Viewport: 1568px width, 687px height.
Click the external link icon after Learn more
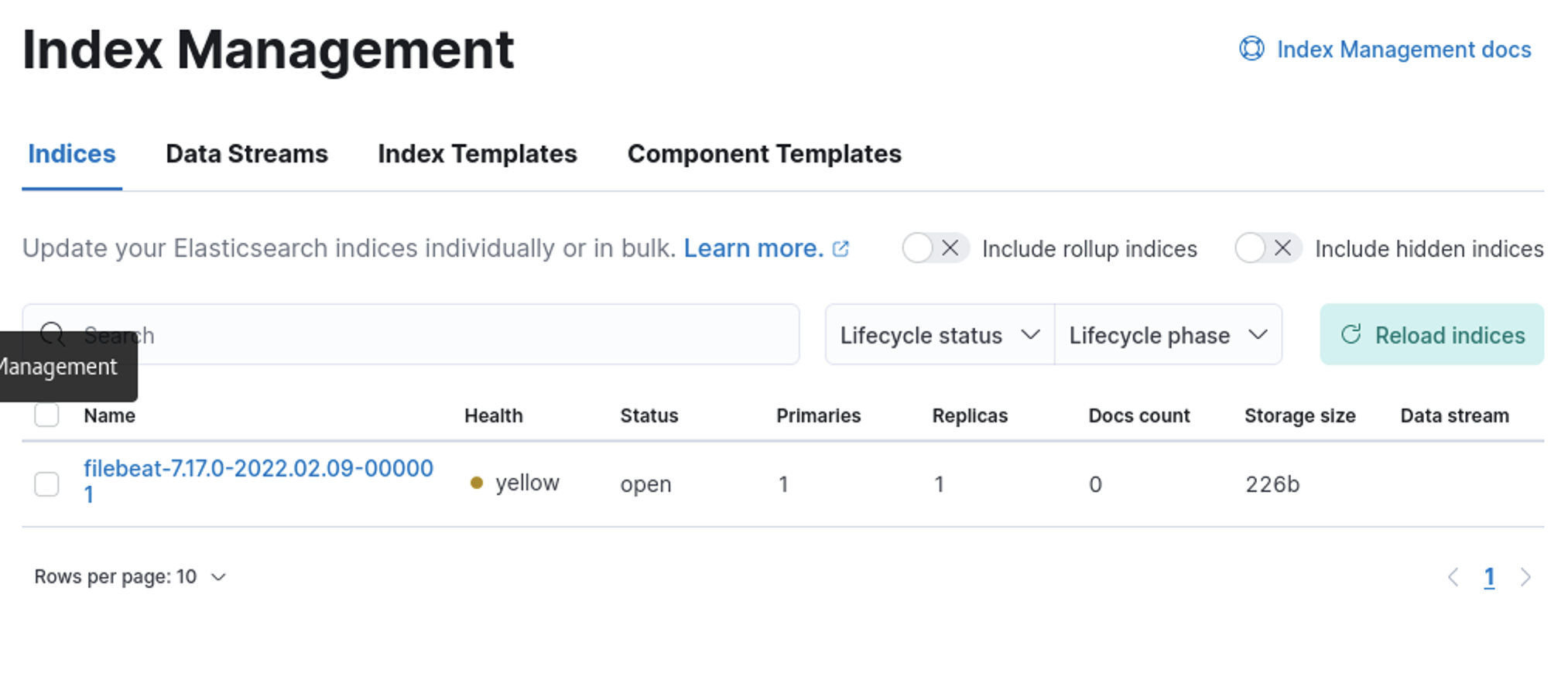point(840,249)
